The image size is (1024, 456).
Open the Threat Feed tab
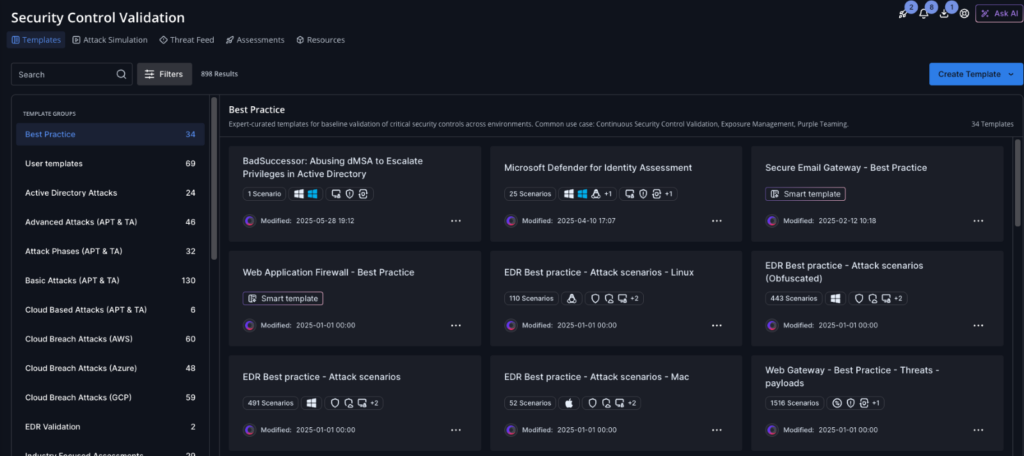click(x=187, y=40)
